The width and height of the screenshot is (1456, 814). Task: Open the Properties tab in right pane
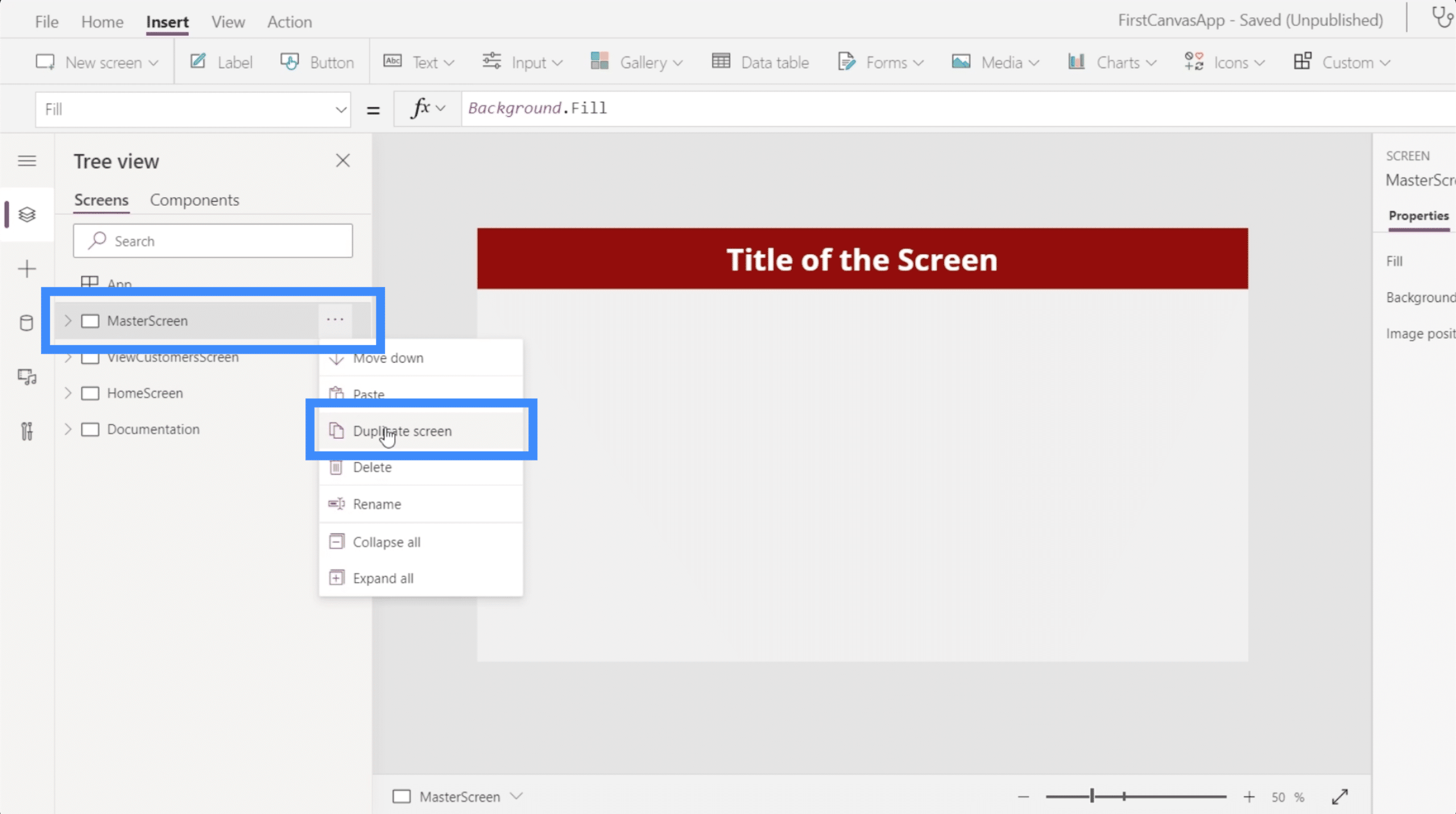1418,216
